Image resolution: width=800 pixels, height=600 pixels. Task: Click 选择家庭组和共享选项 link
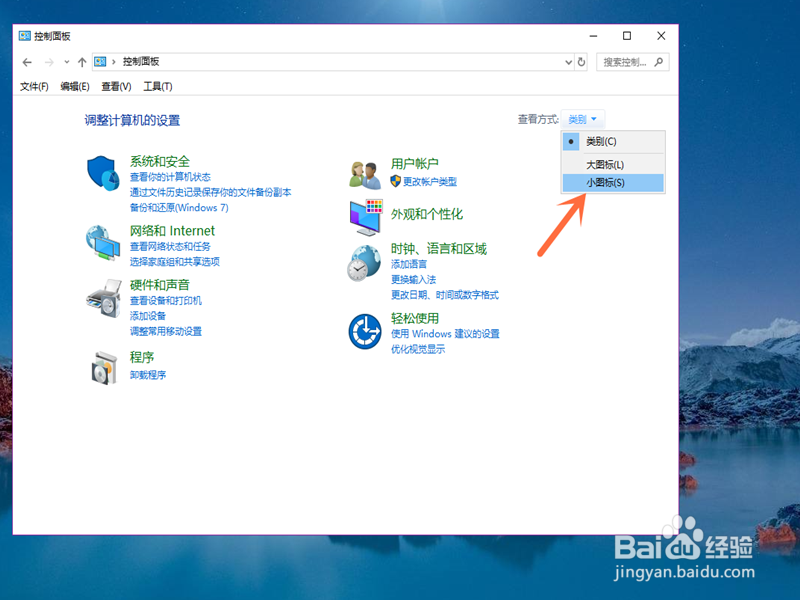coord(174,262)
